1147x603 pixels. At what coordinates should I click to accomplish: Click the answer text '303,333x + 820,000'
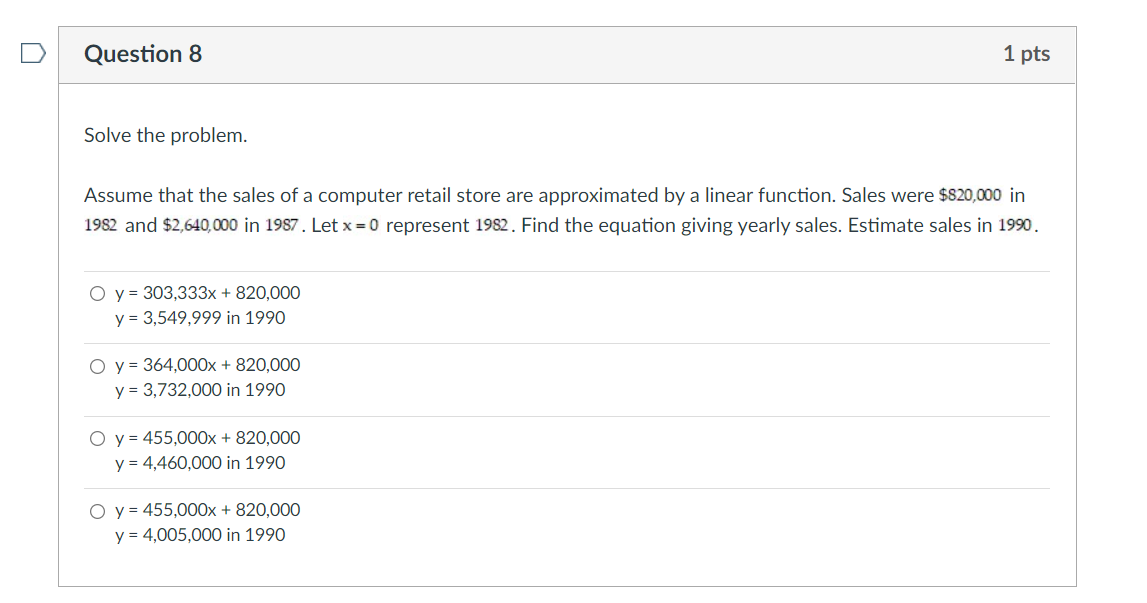coord(207,293)
